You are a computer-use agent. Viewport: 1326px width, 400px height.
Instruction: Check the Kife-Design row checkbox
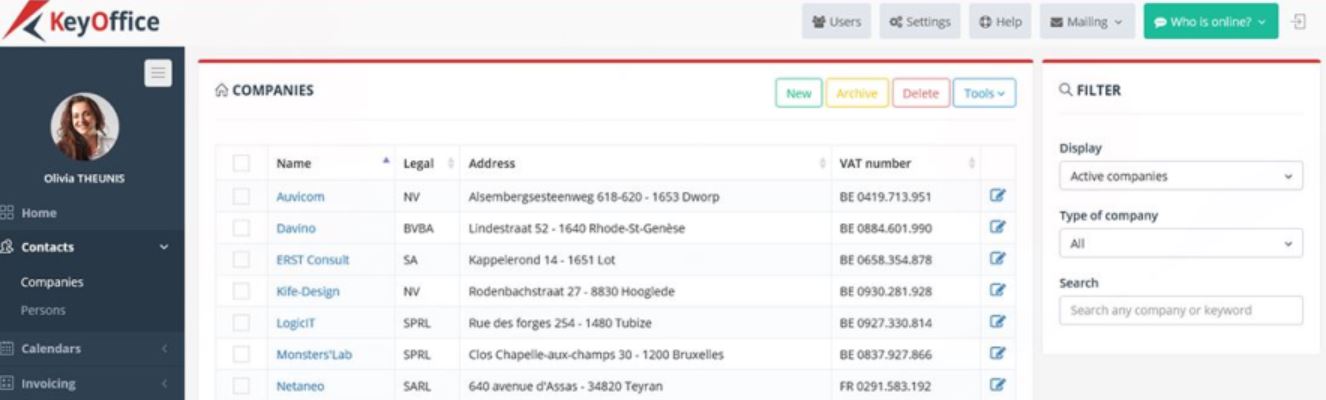pyautogui.click(x=241, y=291)
